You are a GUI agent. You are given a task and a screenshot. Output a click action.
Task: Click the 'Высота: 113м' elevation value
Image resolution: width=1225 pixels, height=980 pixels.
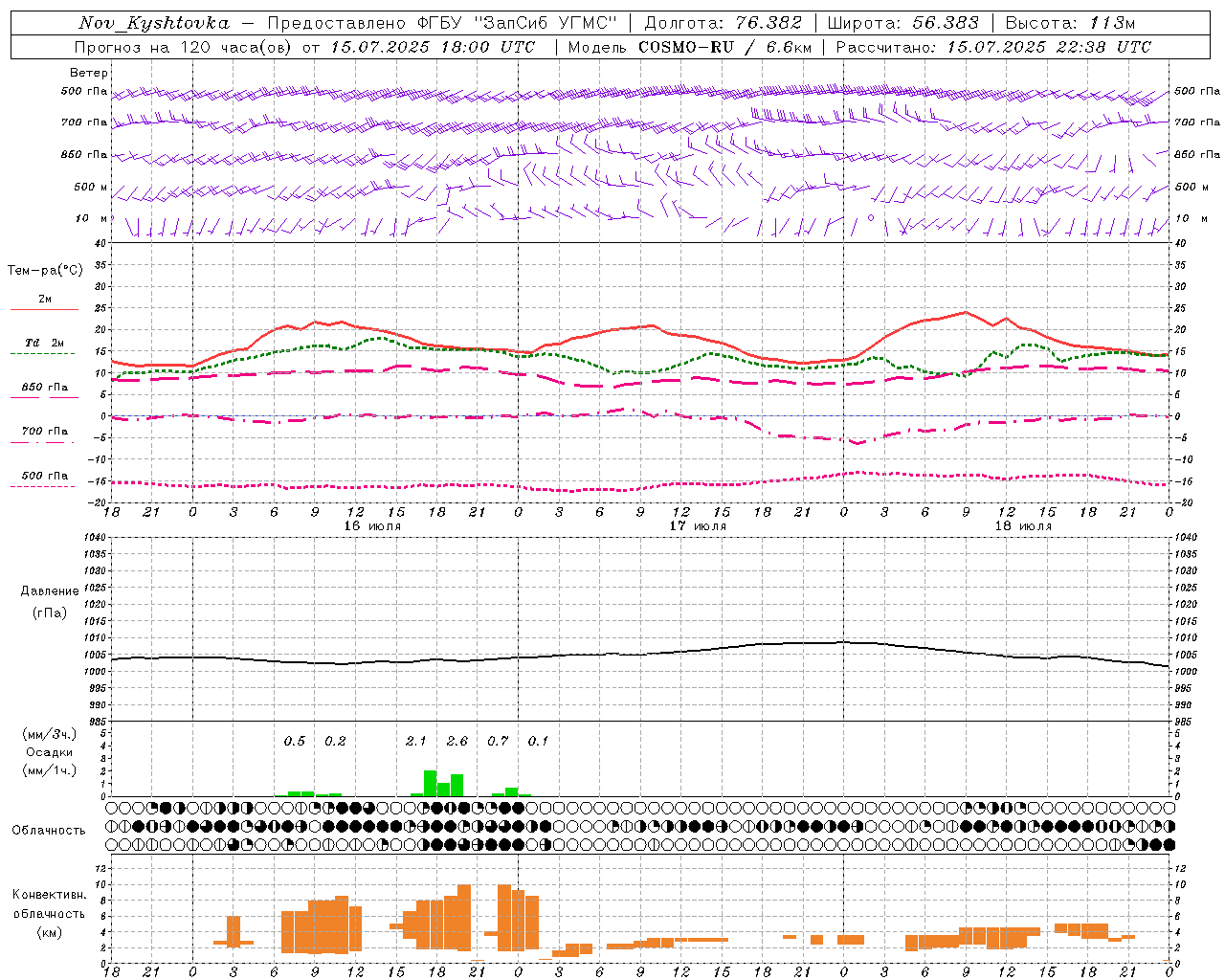(1070, 23)
